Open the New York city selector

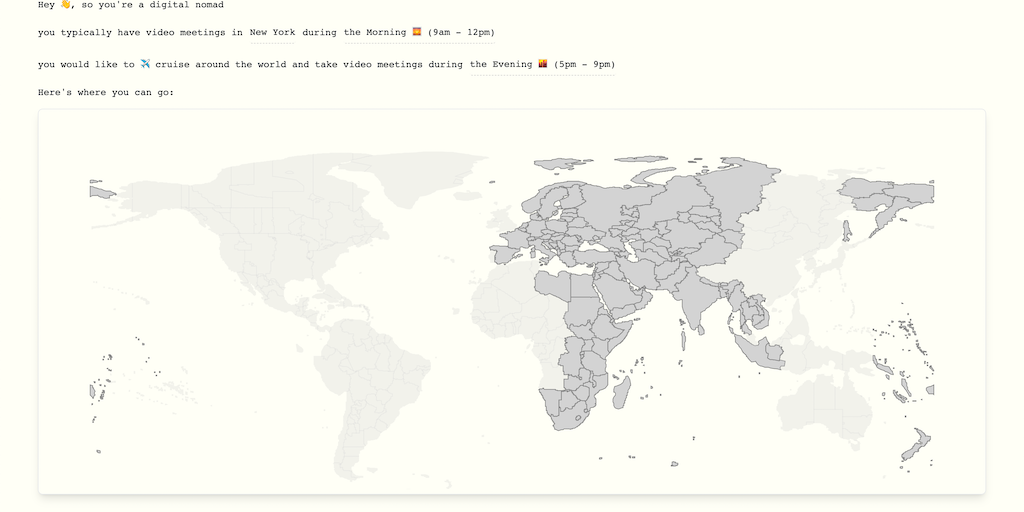coord(272,33)
